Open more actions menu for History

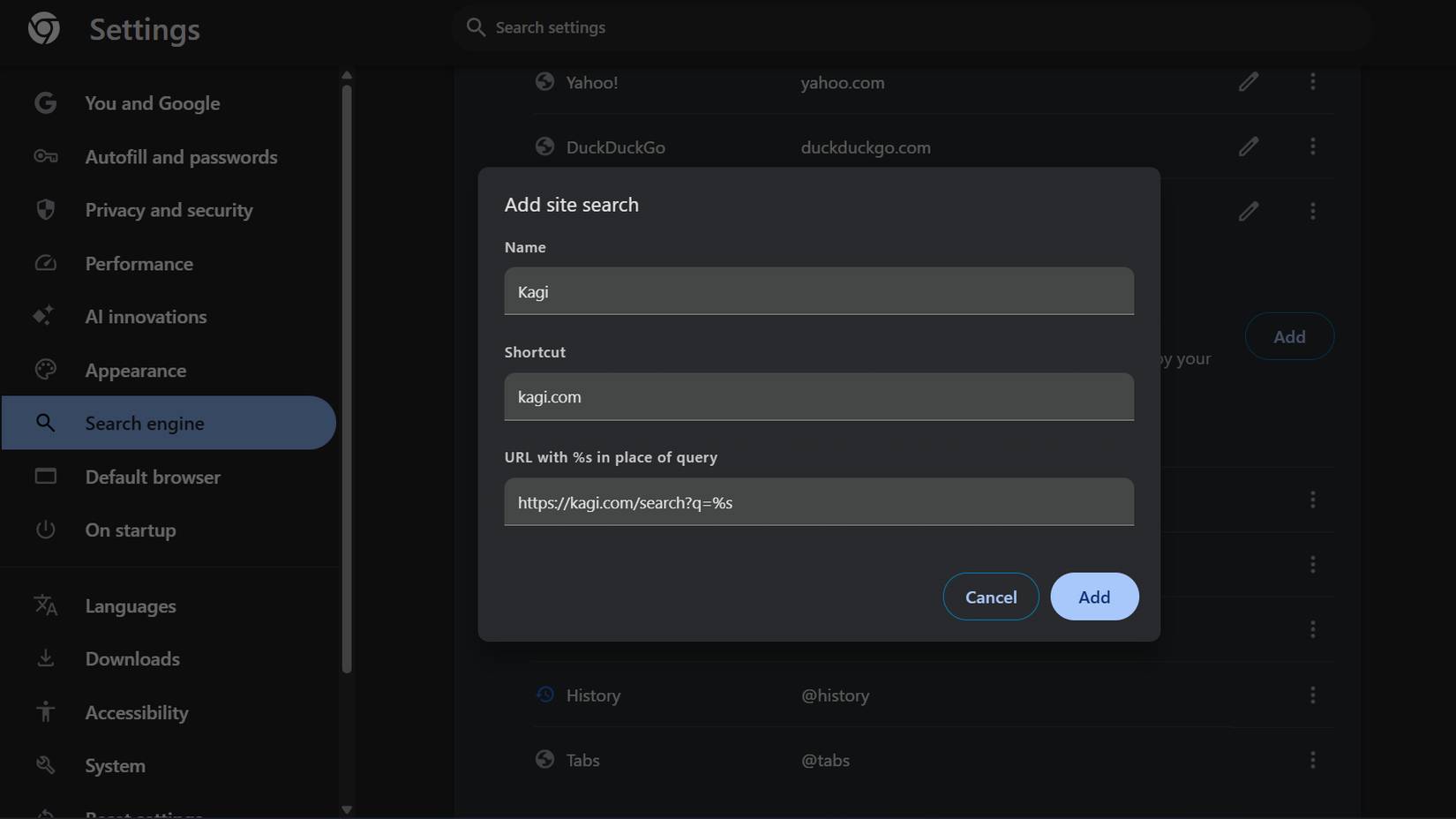point(1313,695)
